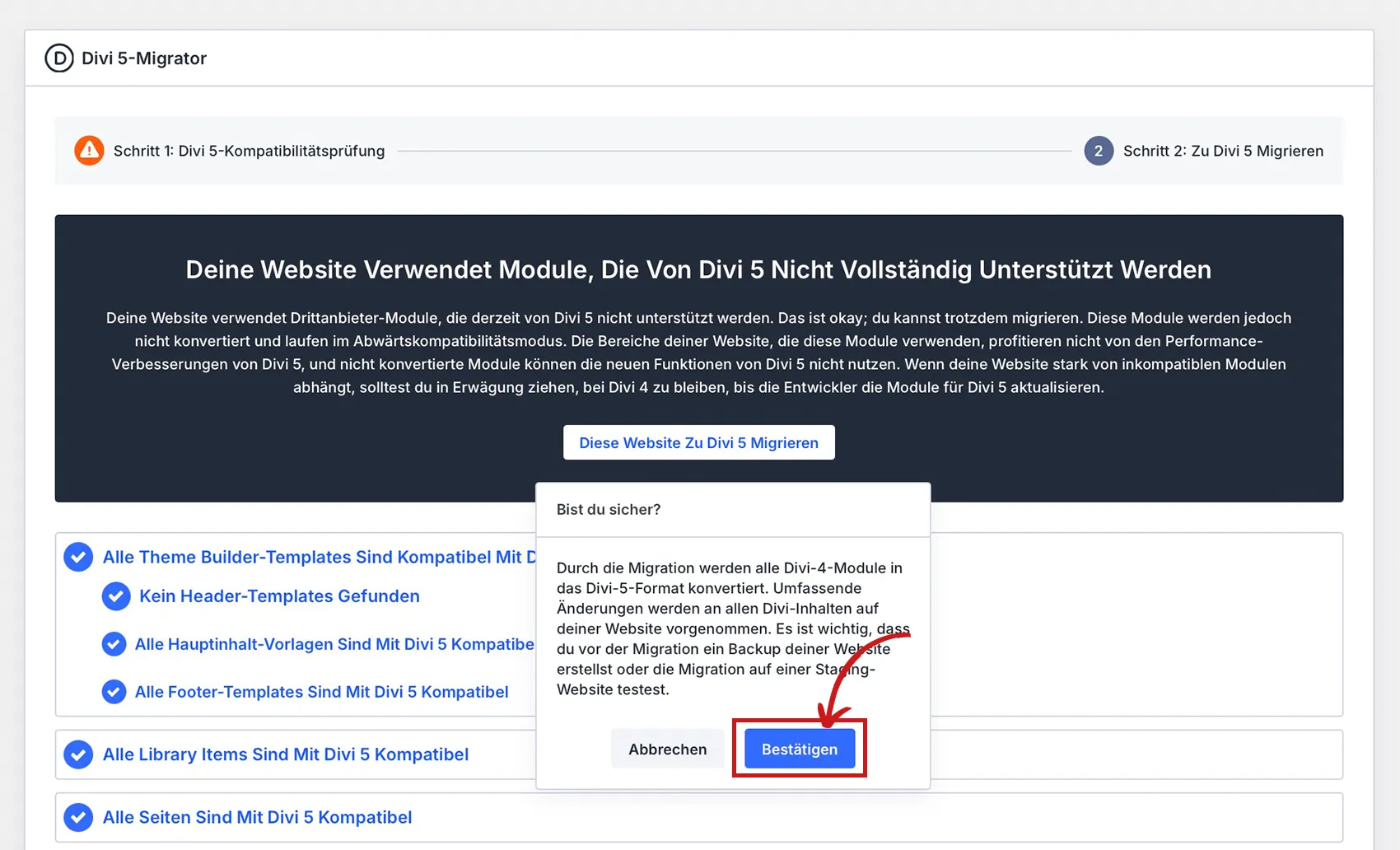The width and height of the screenshot is (1400, 850).
Task: Confirm migration with the Bestätigen button
Action: click(799, 748)
